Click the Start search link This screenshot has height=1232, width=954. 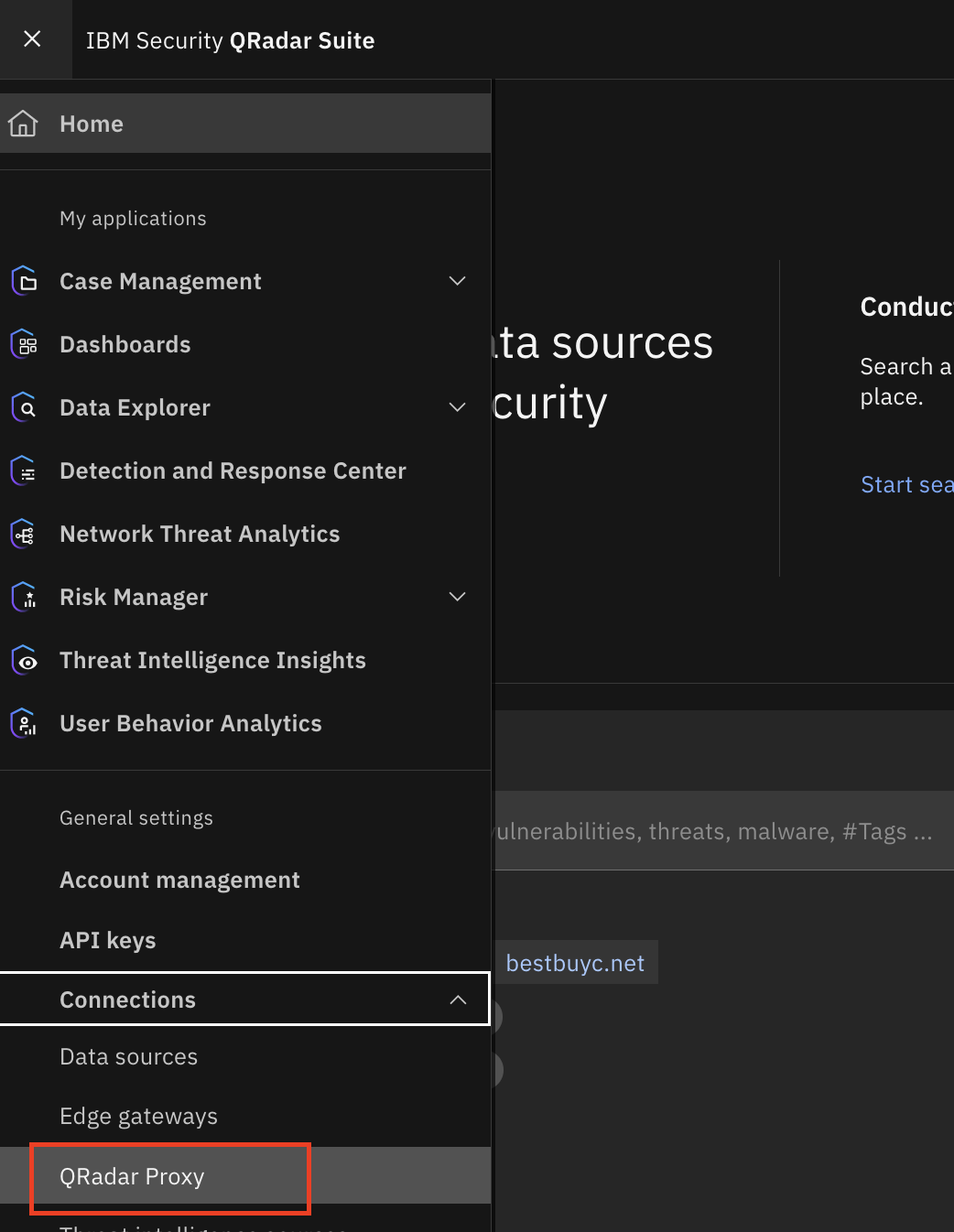906,484
